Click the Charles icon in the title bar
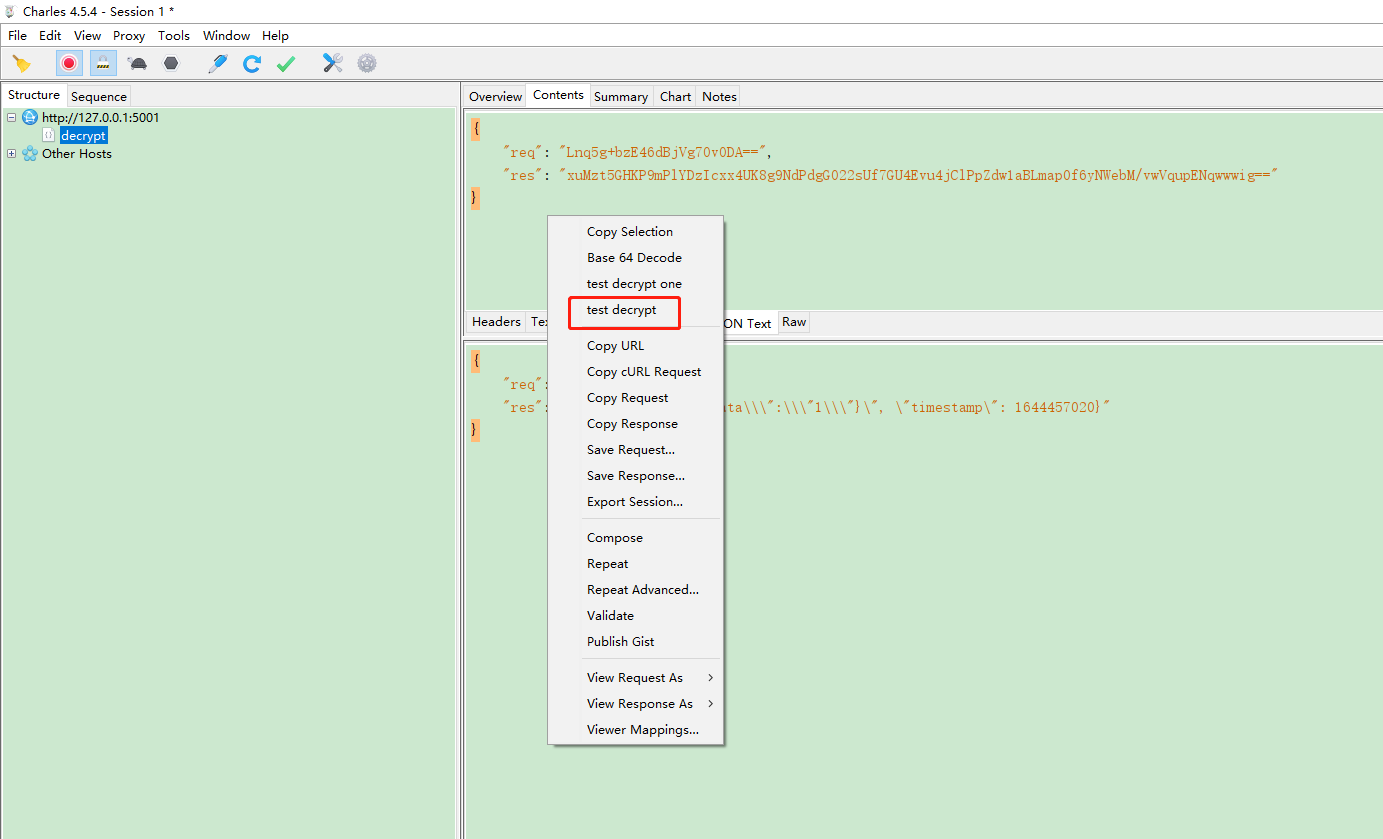 click(8, 11)
